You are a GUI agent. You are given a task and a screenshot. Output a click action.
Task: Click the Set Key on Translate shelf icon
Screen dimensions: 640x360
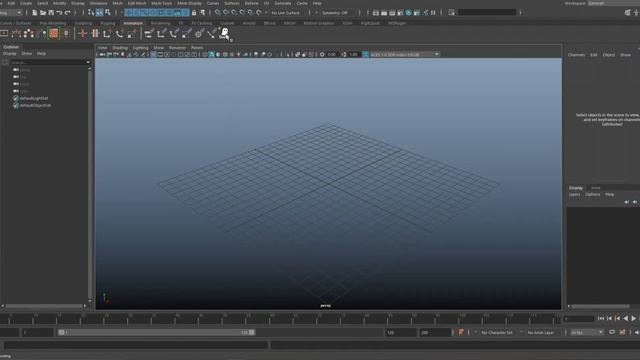click(x=107, y=33)
